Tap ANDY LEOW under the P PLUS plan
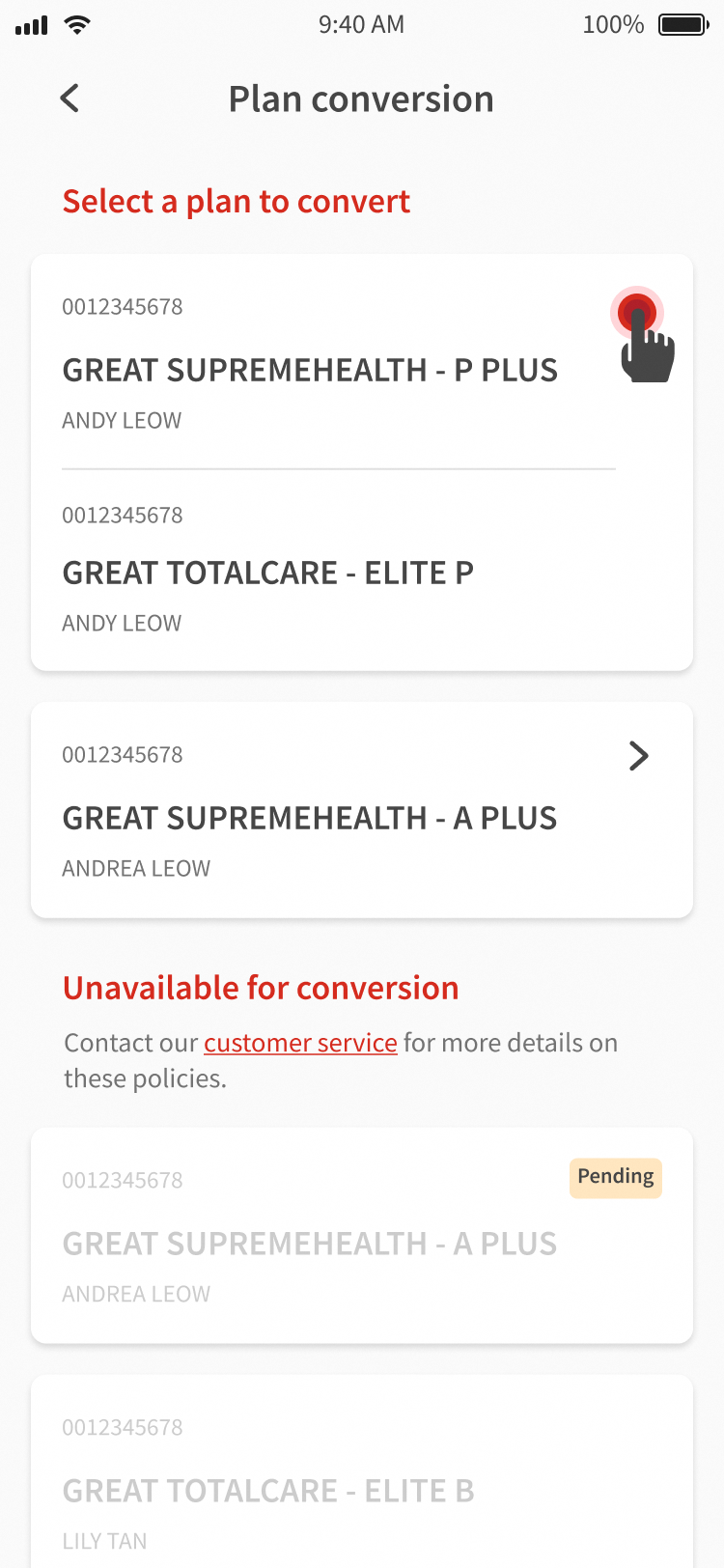 pyautogui.click(x=122, y=421)
